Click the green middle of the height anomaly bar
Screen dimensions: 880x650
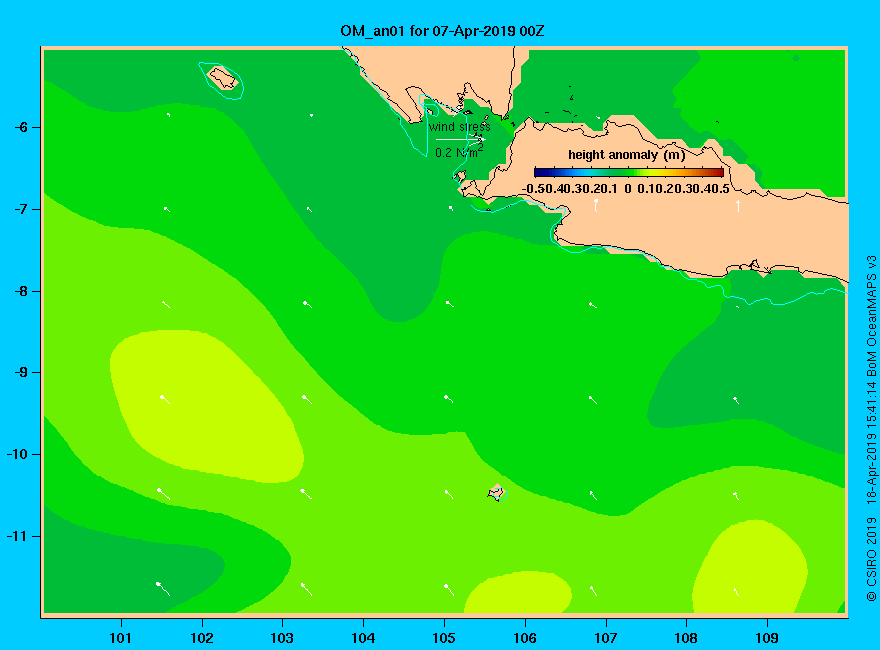pos(629,172)
